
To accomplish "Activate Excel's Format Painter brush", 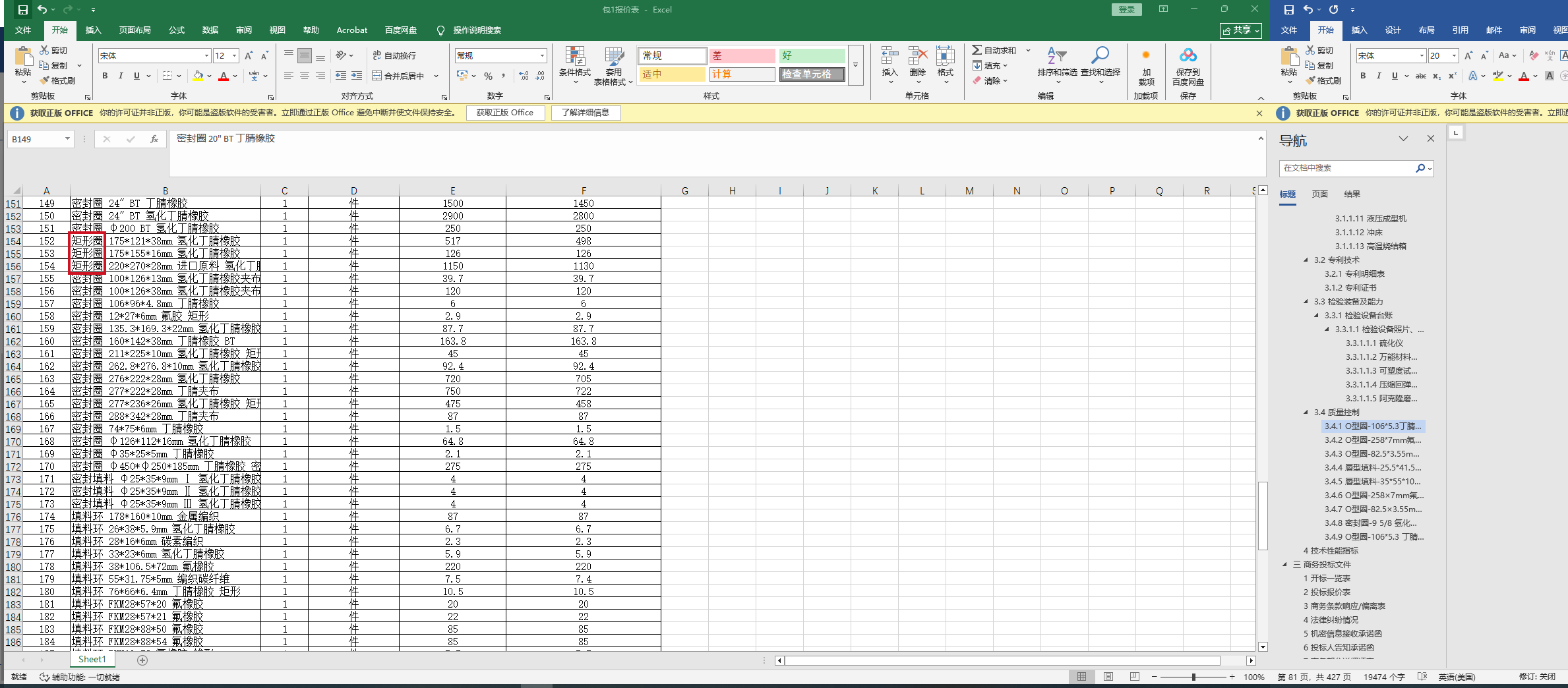I will tap(44, 80).
